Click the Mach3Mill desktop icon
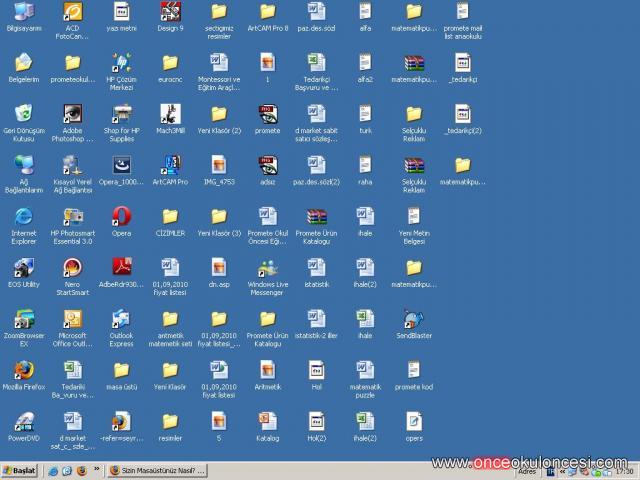 coord(170,114)
